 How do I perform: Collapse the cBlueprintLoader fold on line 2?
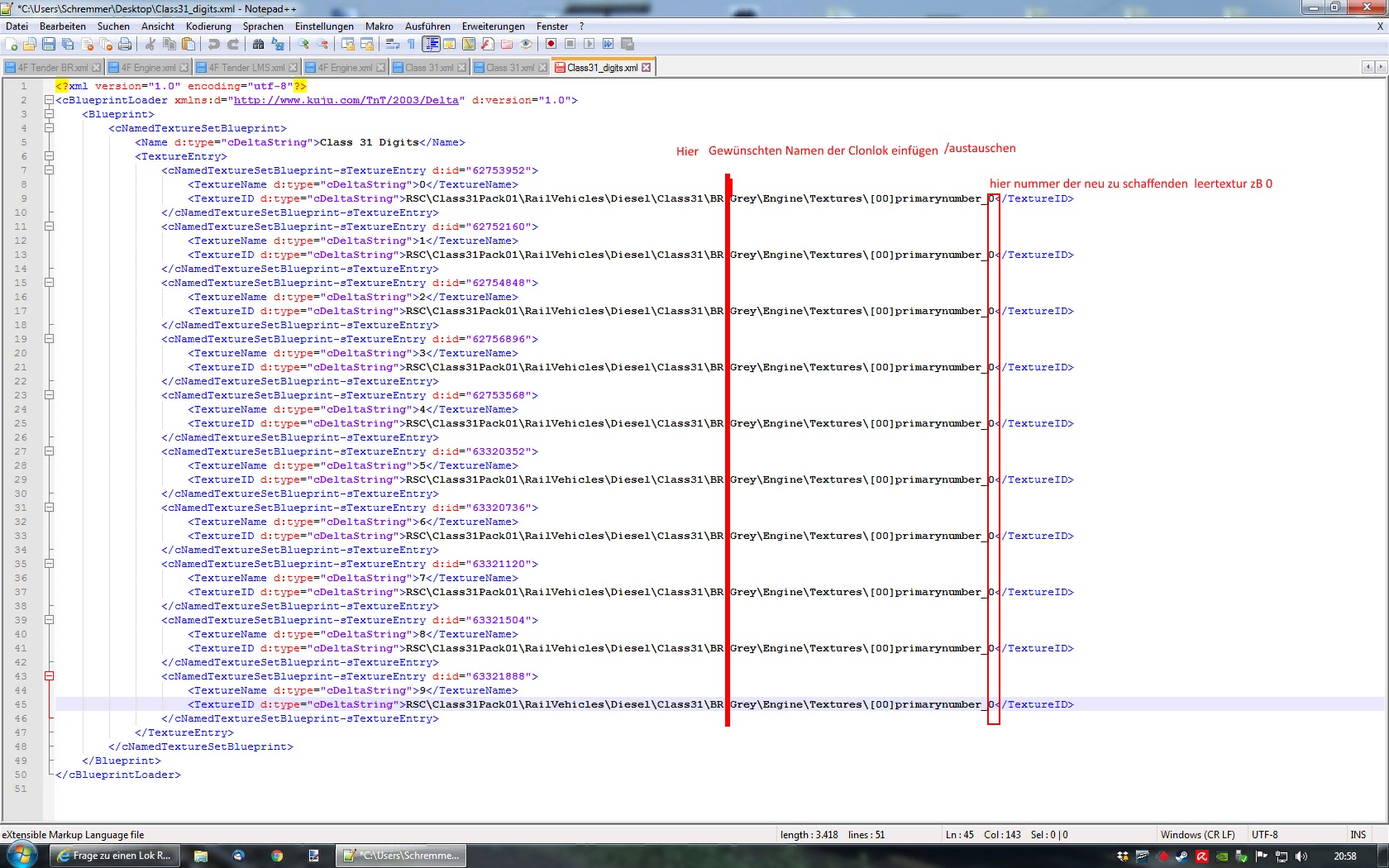(49, 100)
